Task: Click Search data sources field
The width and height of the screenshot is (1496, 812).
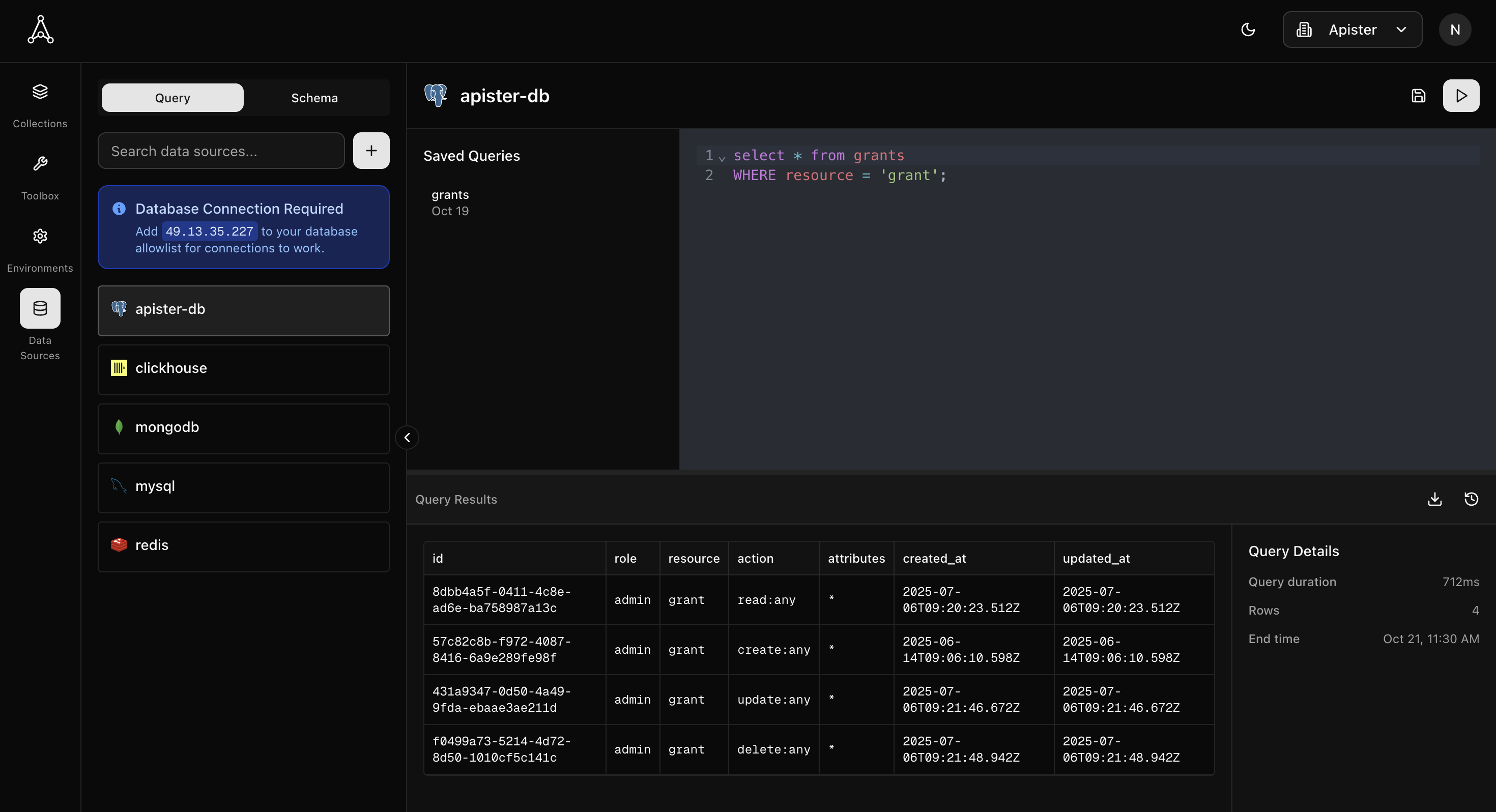Action: 221,151
